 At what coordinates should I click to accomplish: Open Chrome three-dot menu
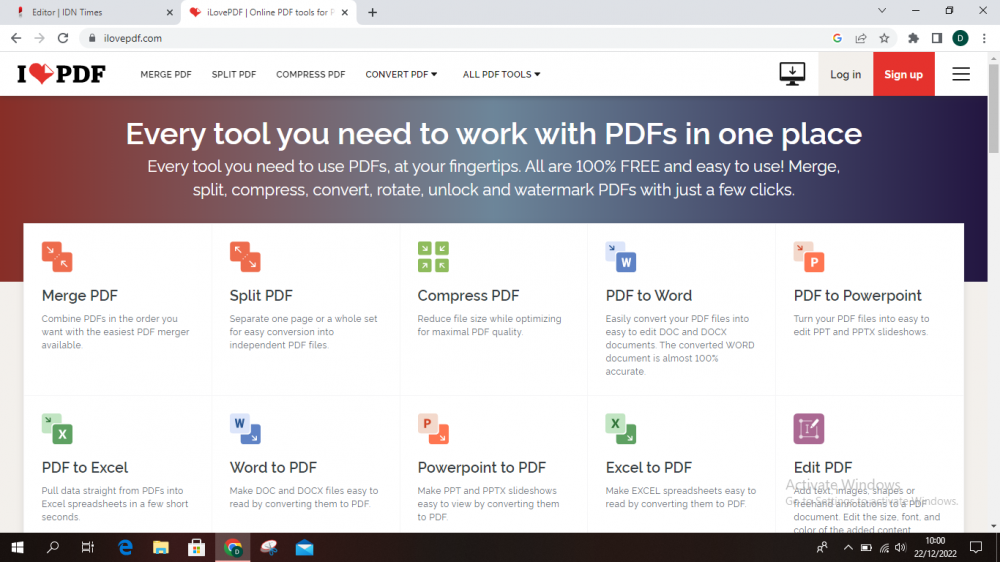(x=984, y=38)
